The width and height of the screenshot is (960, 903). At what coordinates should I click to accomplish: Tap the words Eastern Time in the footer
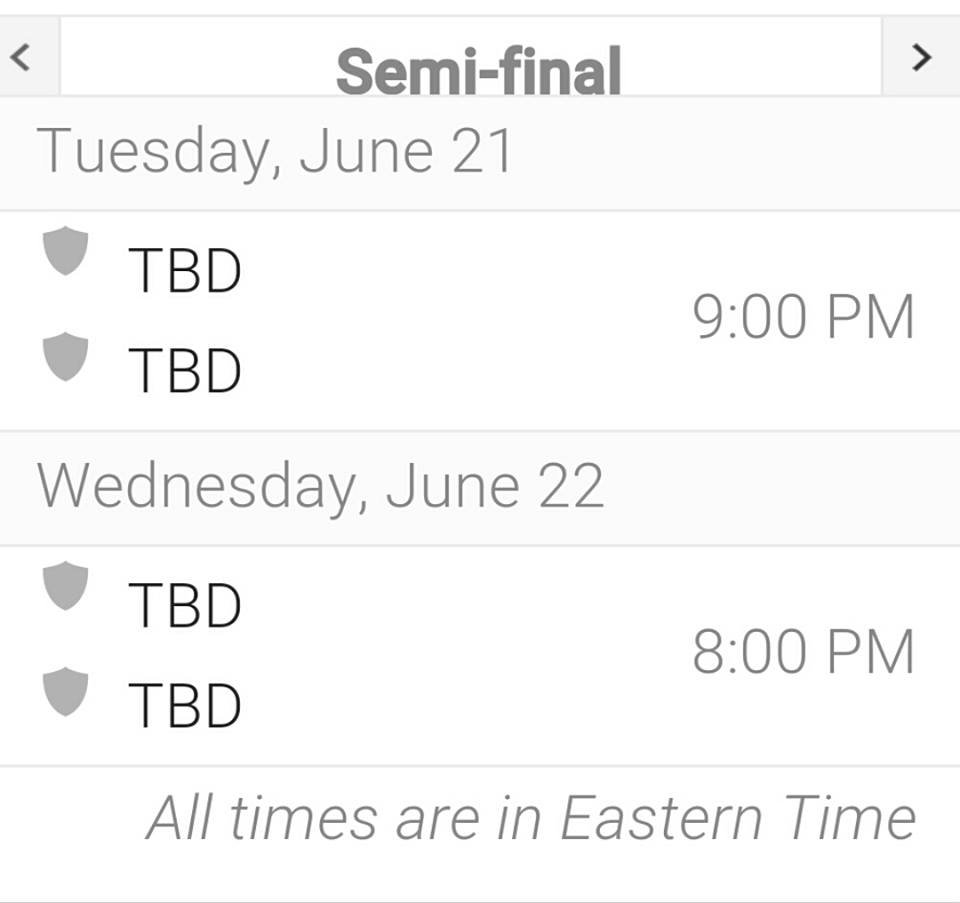click(x=738, y=818)
